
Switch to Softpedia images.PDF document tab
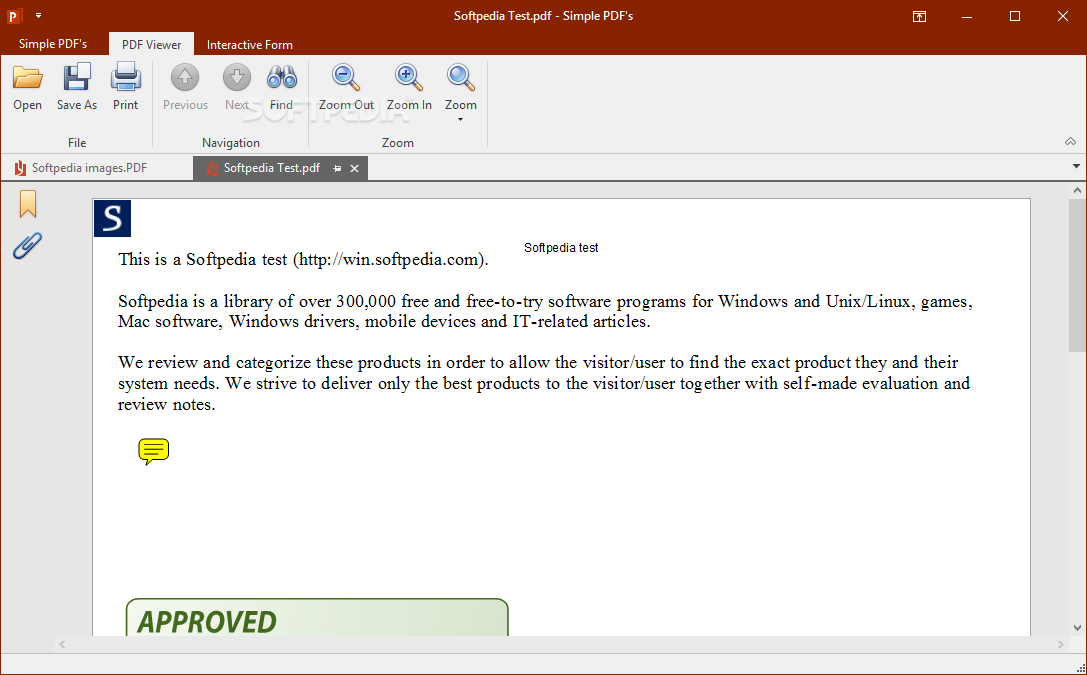pos(89,168)
